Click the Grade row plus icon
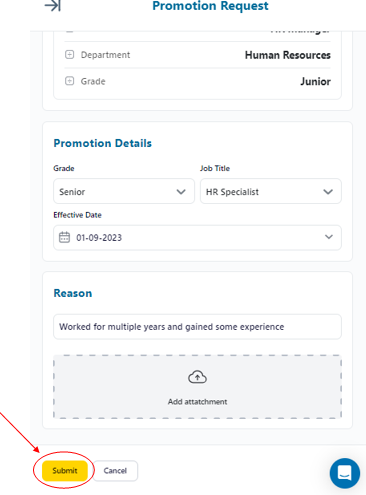 (x=69, y=81)
